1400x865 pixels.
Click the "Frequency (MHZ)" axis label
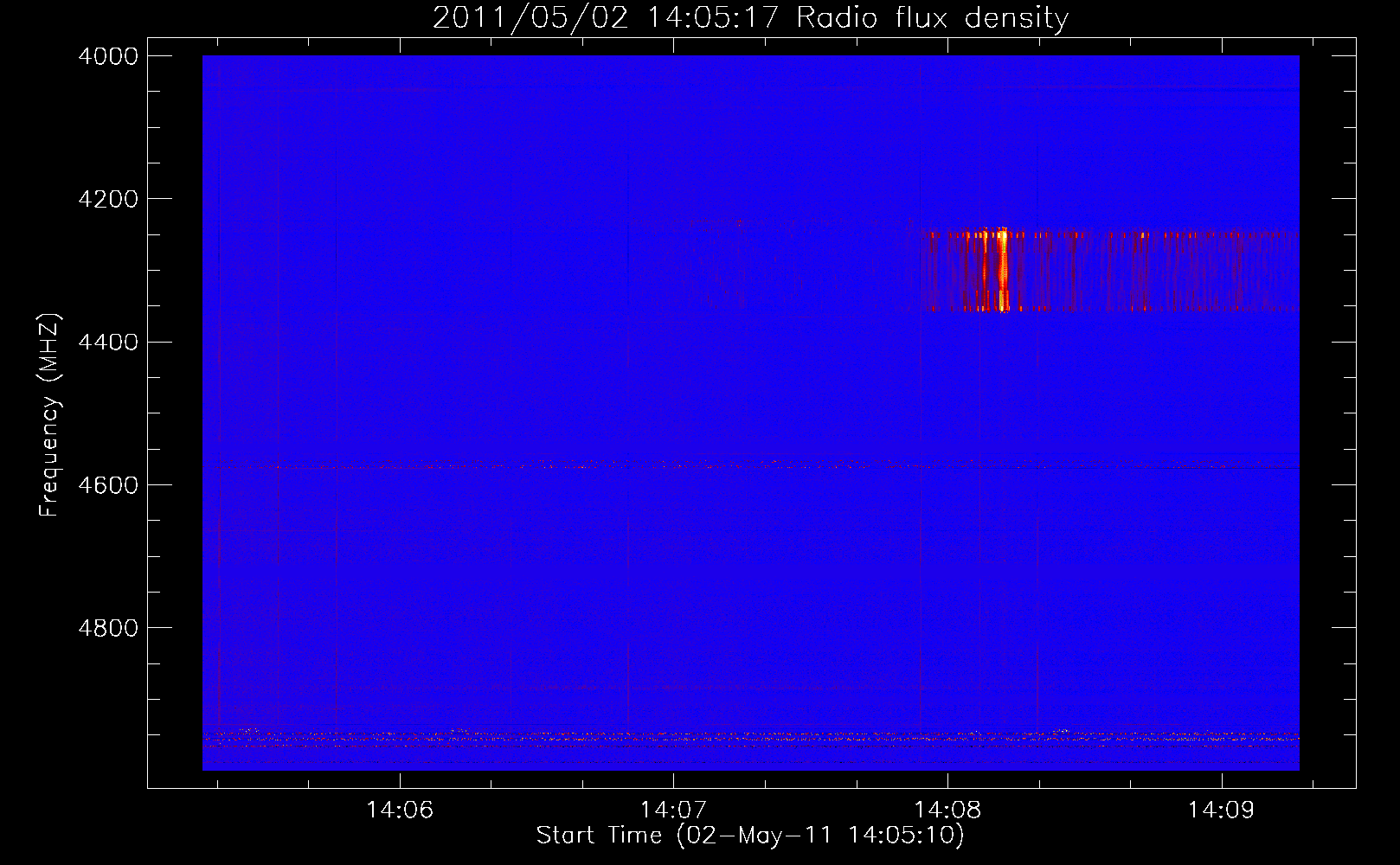[x=49, y=415]
